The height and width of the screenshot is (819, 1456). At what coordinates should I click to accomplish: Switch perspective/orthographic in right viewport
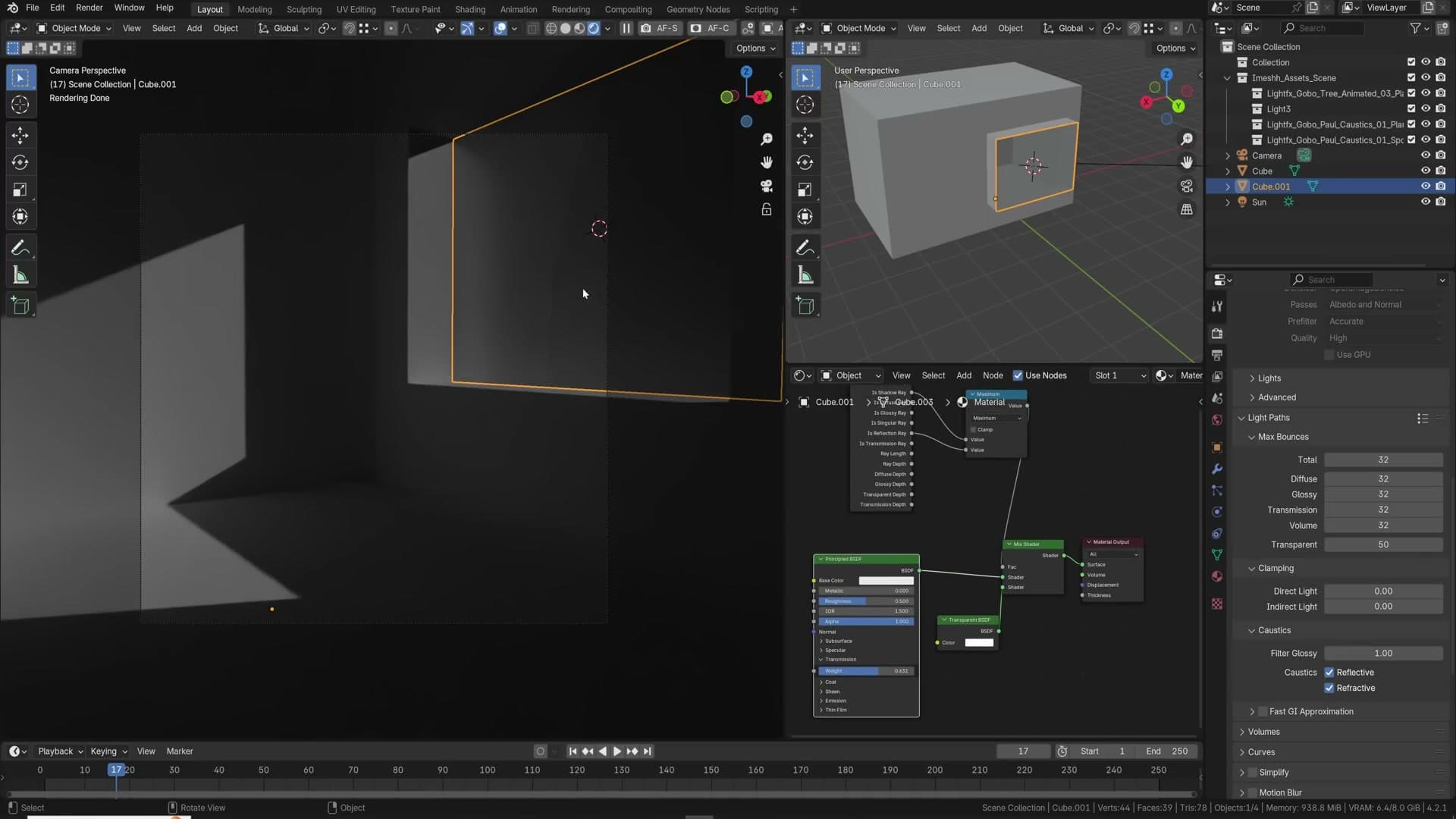click(x=1187, y=209)
